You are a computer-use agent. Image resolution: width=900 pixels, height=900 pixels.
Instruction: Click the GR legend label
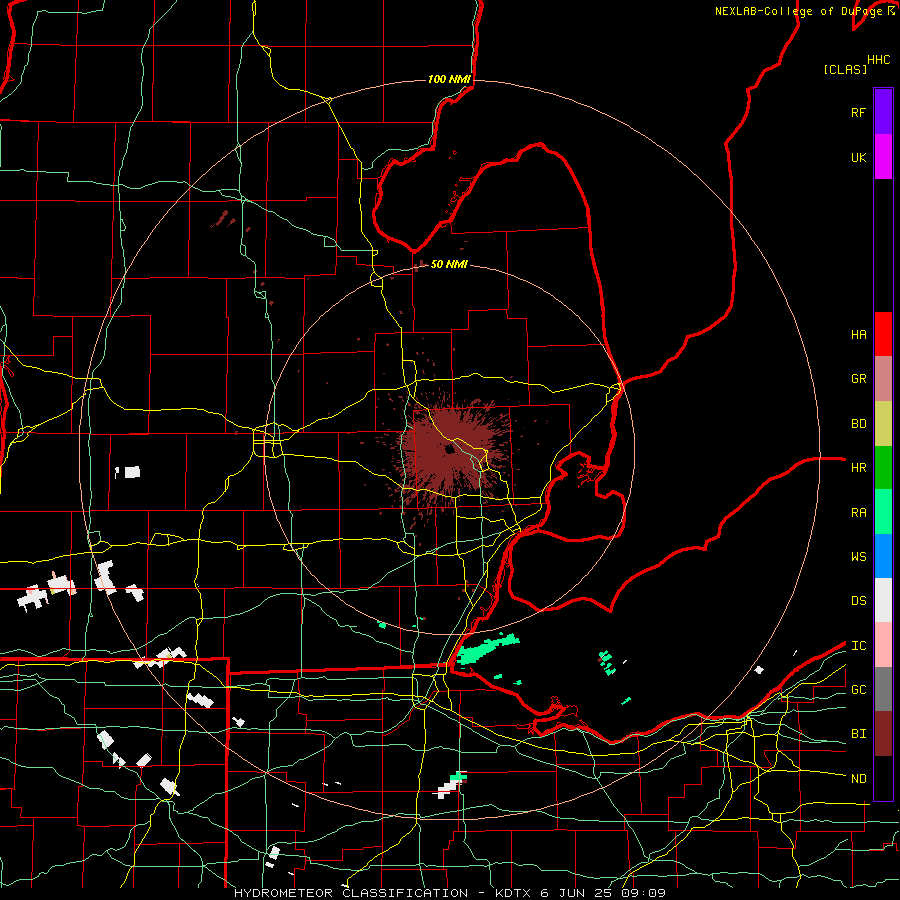858,379
